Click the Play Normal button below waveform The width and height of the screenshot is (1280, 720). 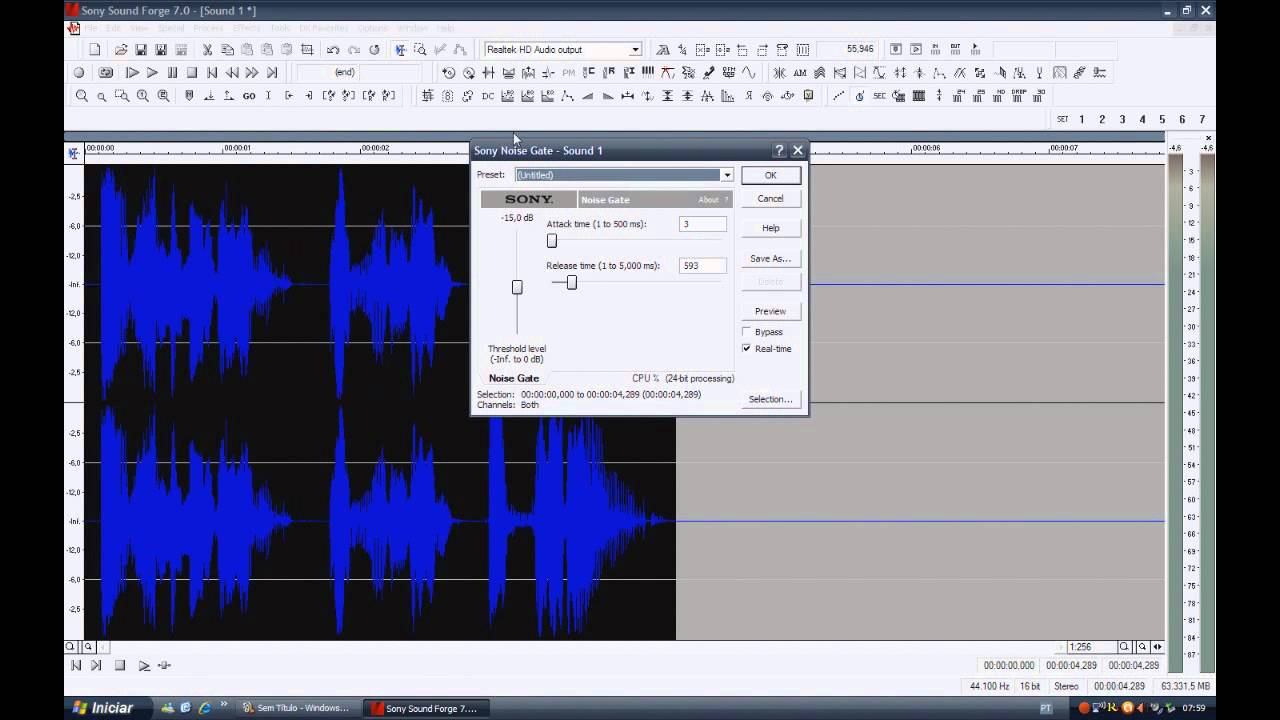tap(144, 665)
